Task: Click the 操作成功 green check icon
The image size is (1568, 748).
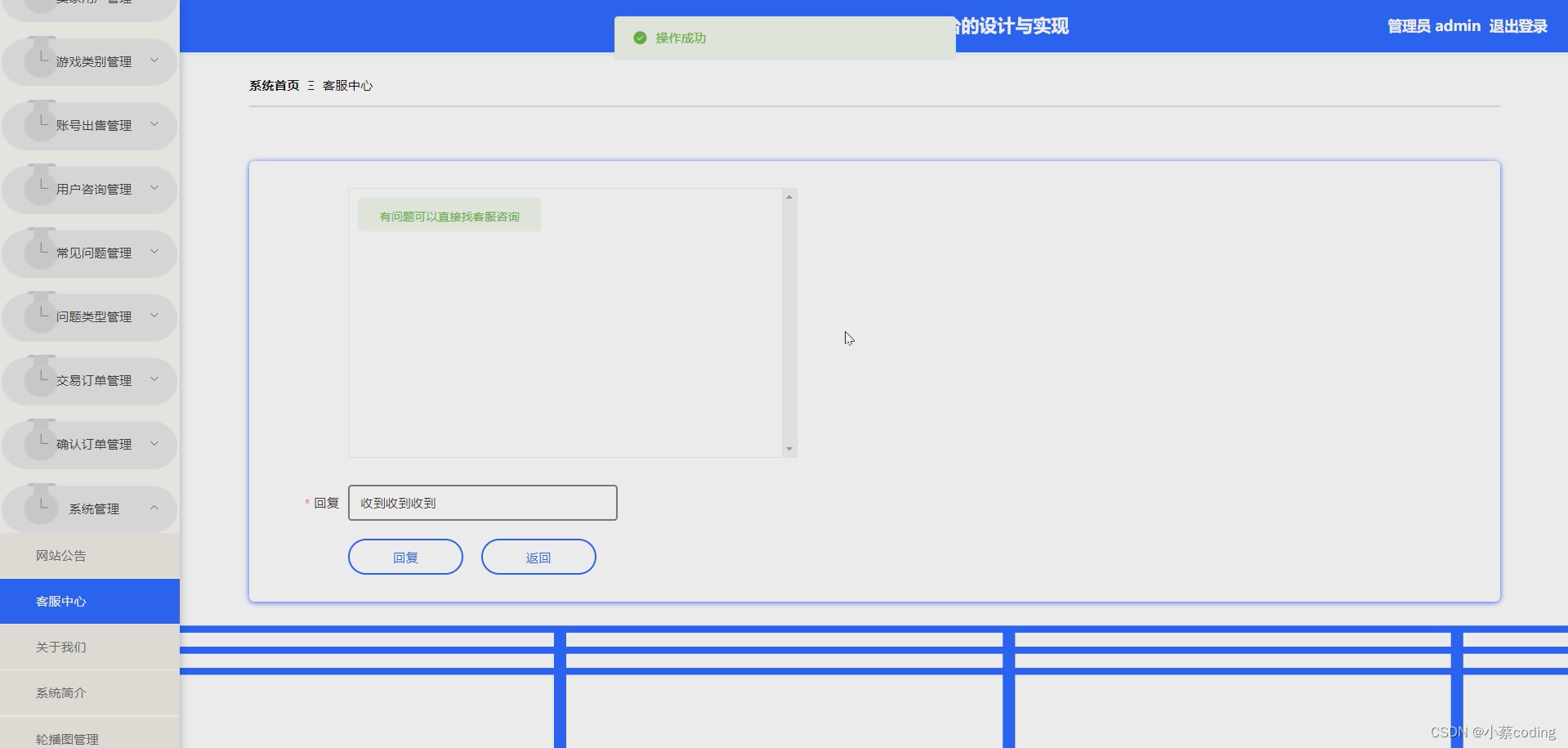Action: (640, 38)
